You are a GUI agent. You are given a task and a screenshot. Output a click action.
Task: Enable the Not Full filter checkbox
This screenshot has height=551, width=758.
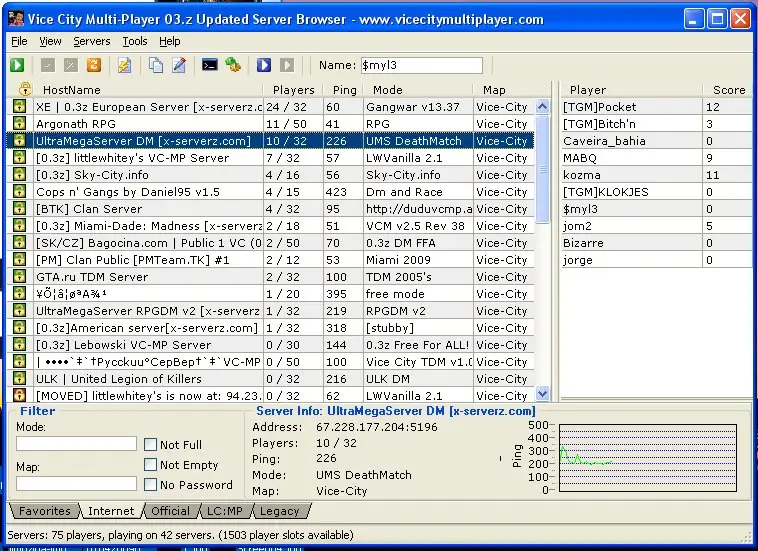(150, 444)
